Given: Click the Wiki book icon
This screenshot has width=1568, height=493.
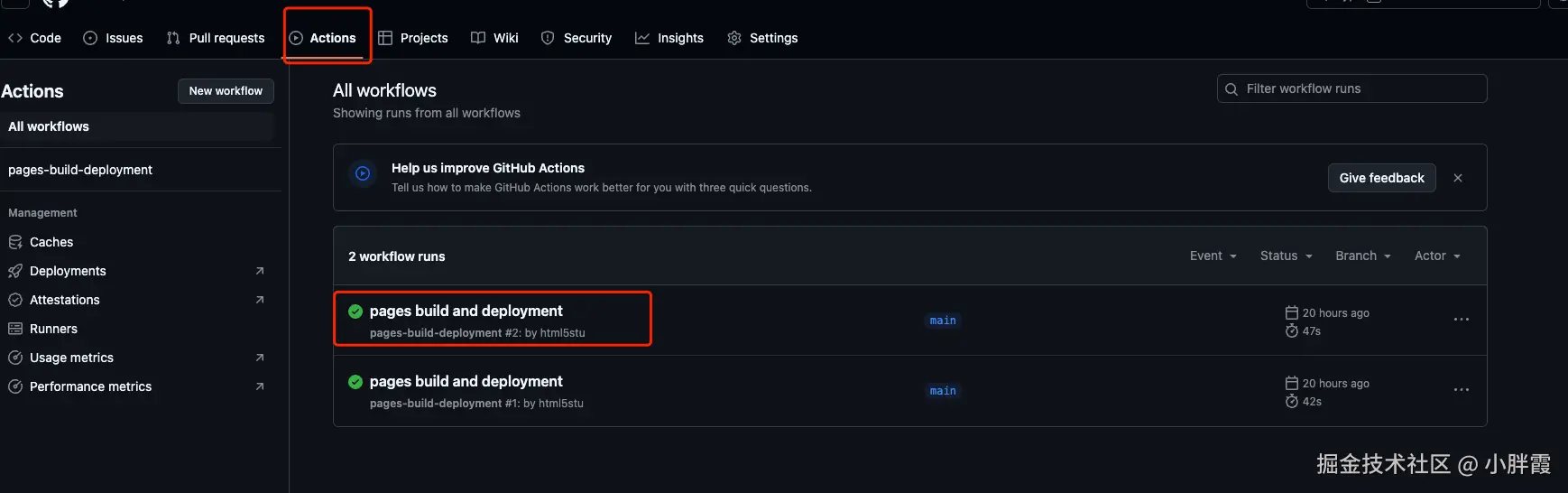Looking at the screenshot, I should point(478,38).
